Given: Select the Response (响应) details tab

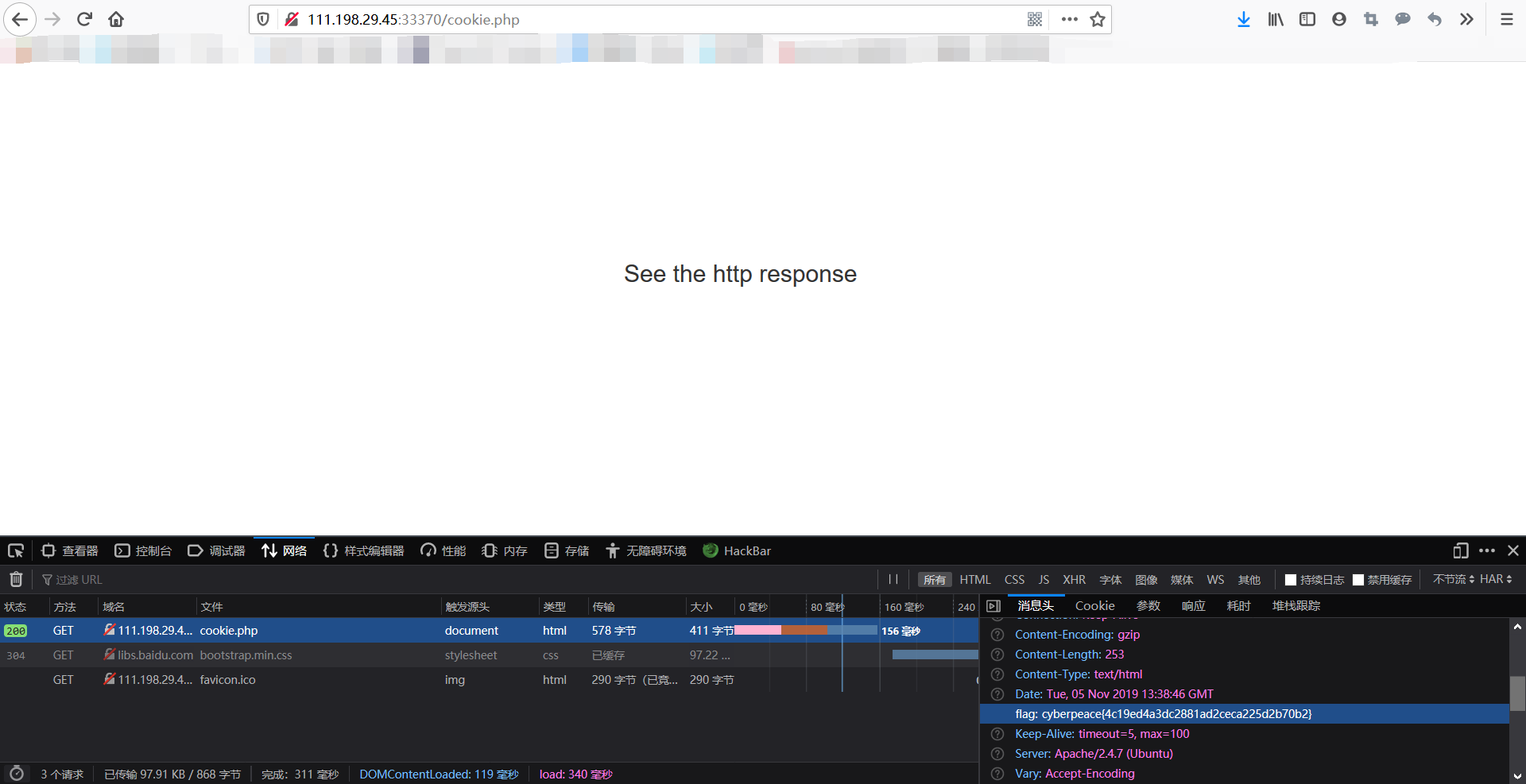Looking at the screenshot, I should pos(1194,606).
